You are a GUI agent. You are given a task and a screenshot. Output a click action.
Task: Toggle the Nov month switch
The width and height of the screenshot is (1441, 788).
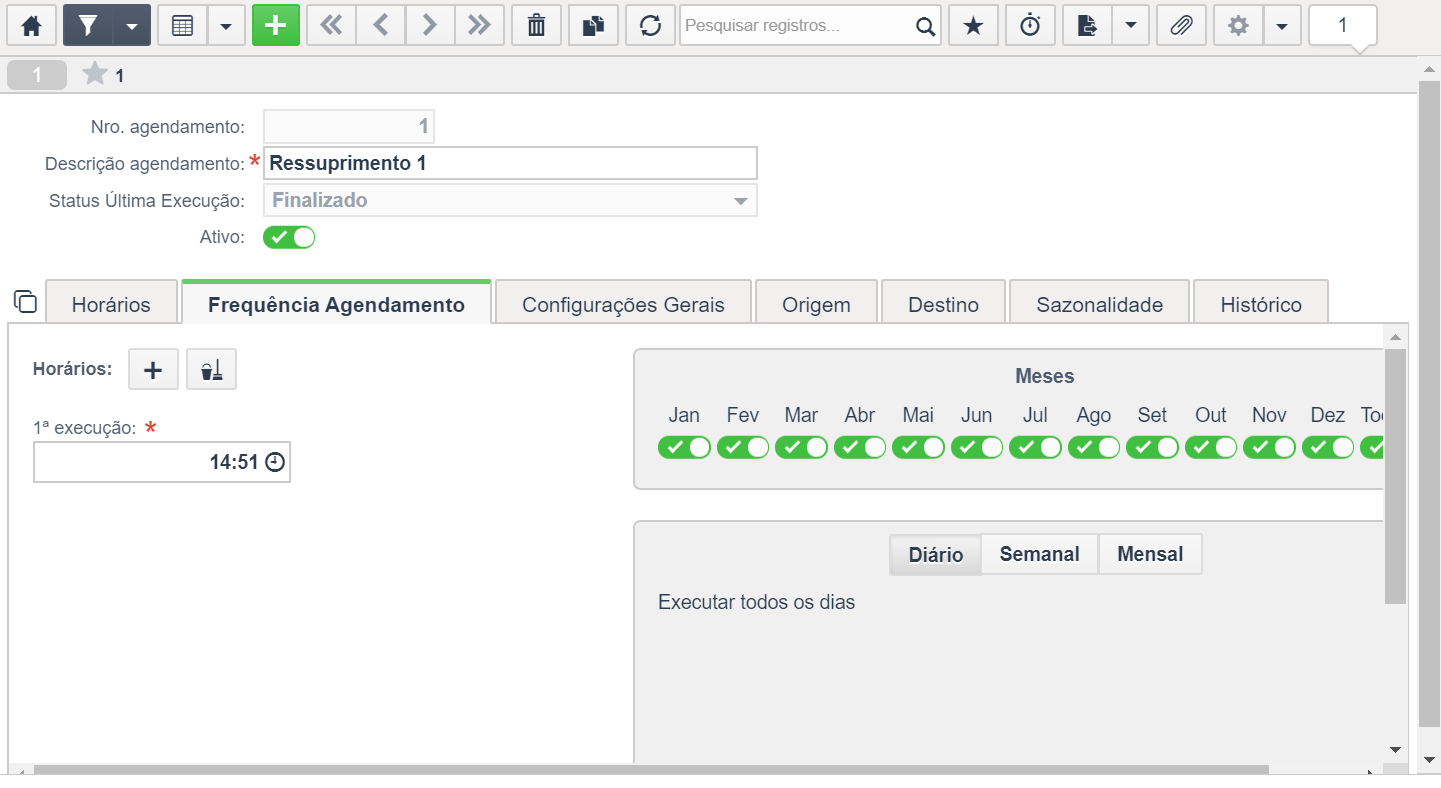[1269, 447]
